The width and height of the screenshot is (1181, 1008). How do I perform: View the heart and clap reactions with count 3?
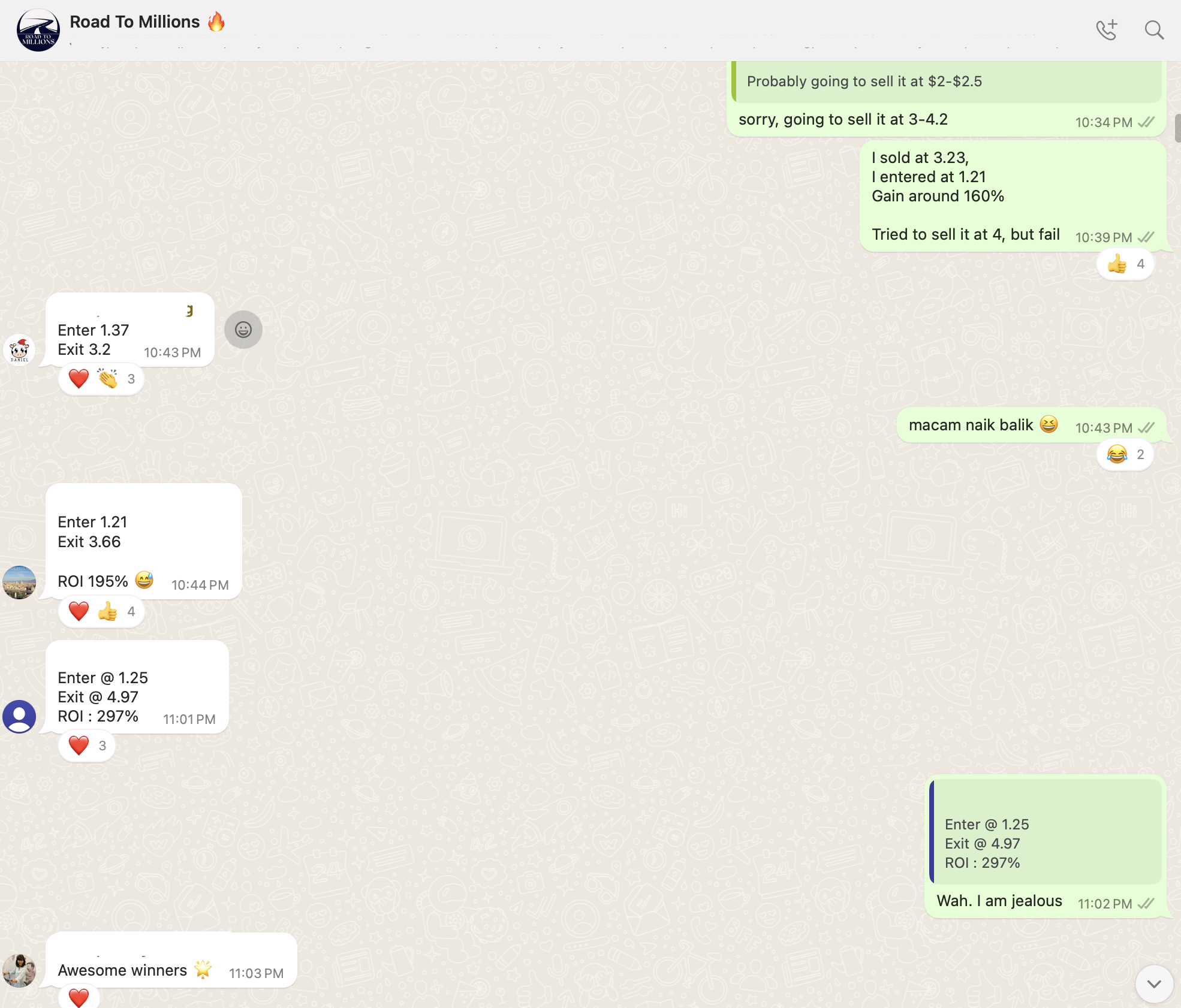coord(101,379)
